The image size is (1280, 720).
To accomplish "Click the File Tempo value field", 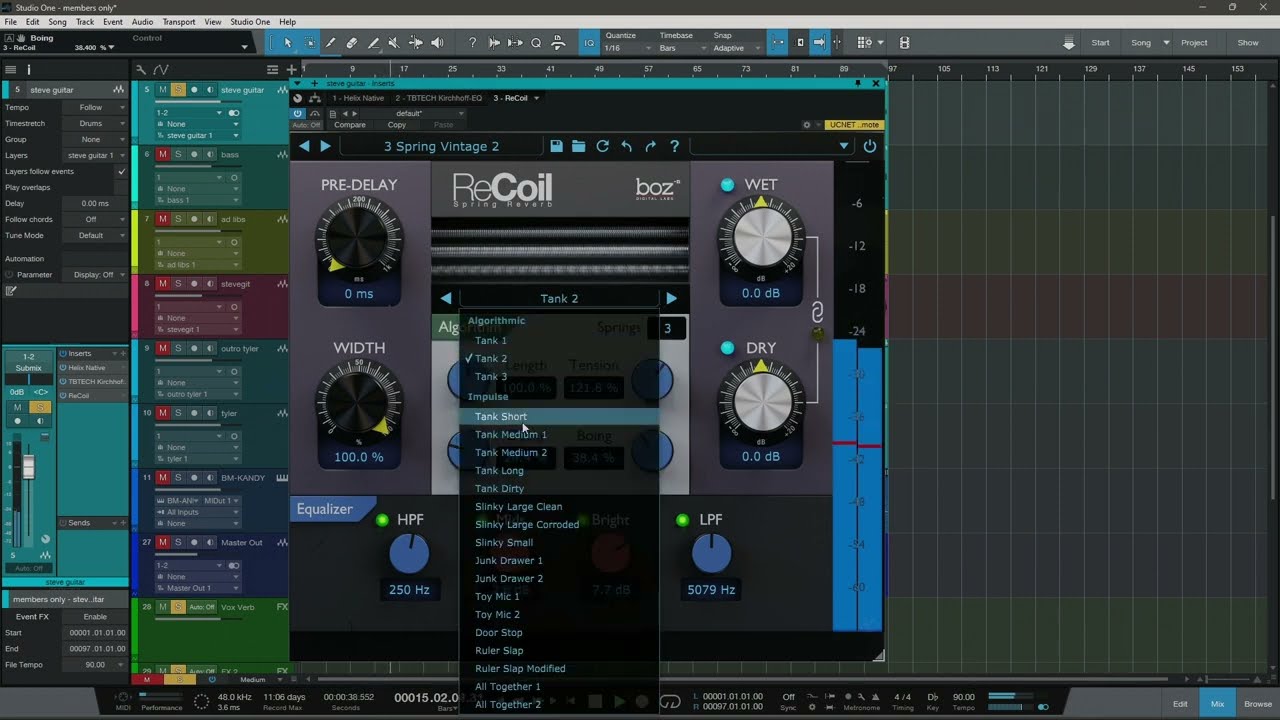I will tap(95, 665).
